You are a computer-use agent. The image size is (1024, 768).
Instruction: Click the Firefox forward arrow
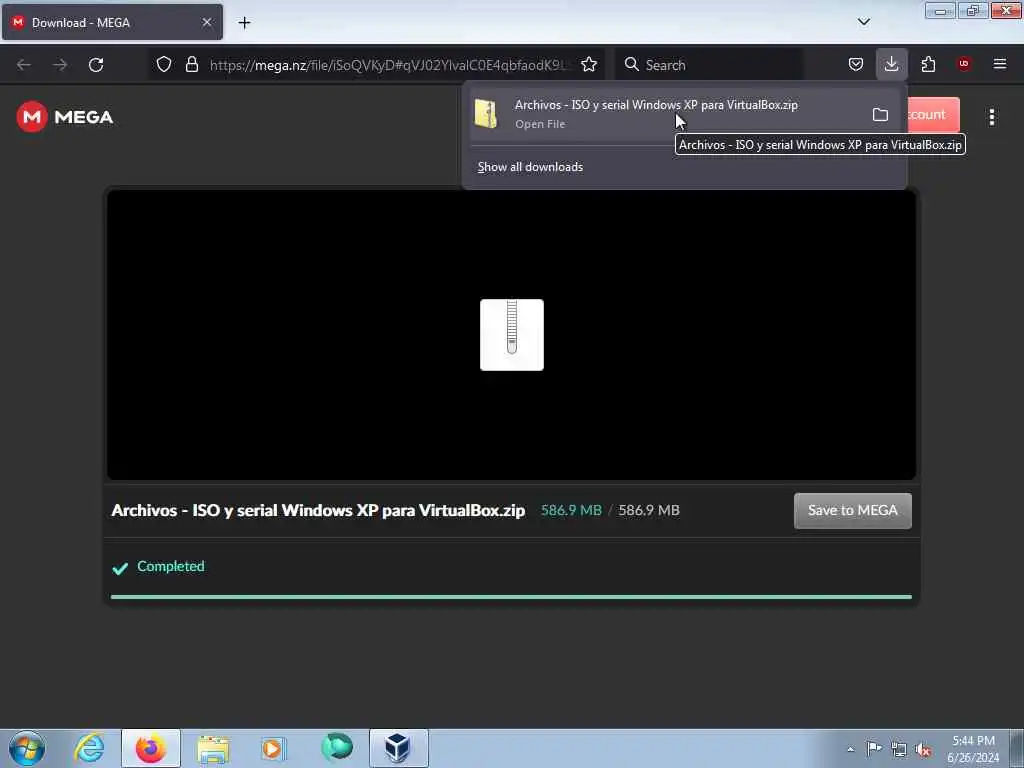pyautogui.click(x=60, y=65)
